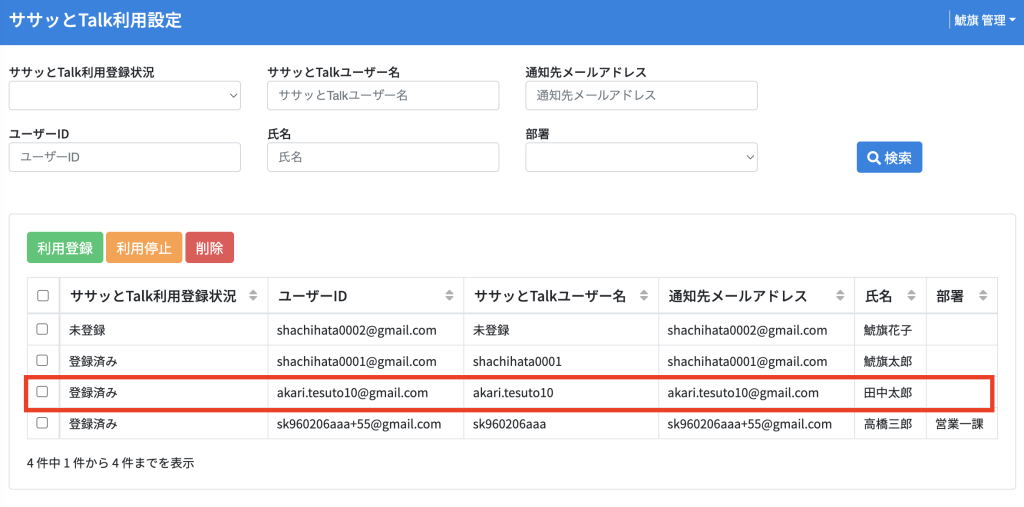Sort by 通知先メールアドレス column arrows
The width and height of the screenshot is (1024, 507).
(840, 296)
